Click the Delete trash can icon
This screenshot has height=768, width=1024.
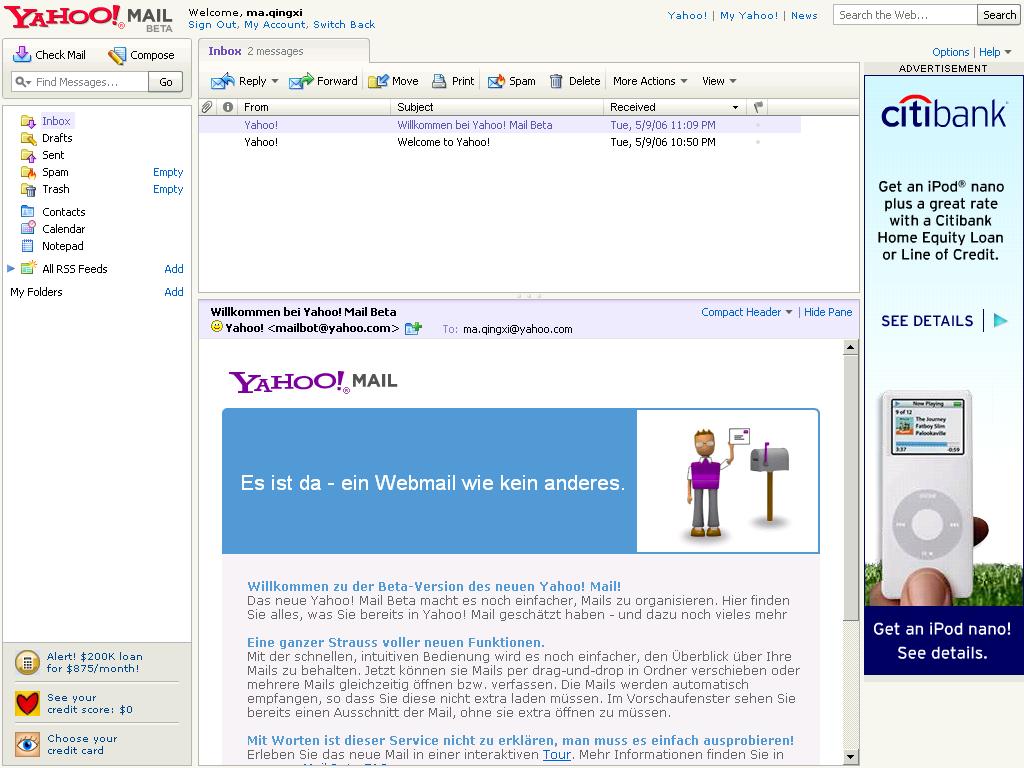556,81
